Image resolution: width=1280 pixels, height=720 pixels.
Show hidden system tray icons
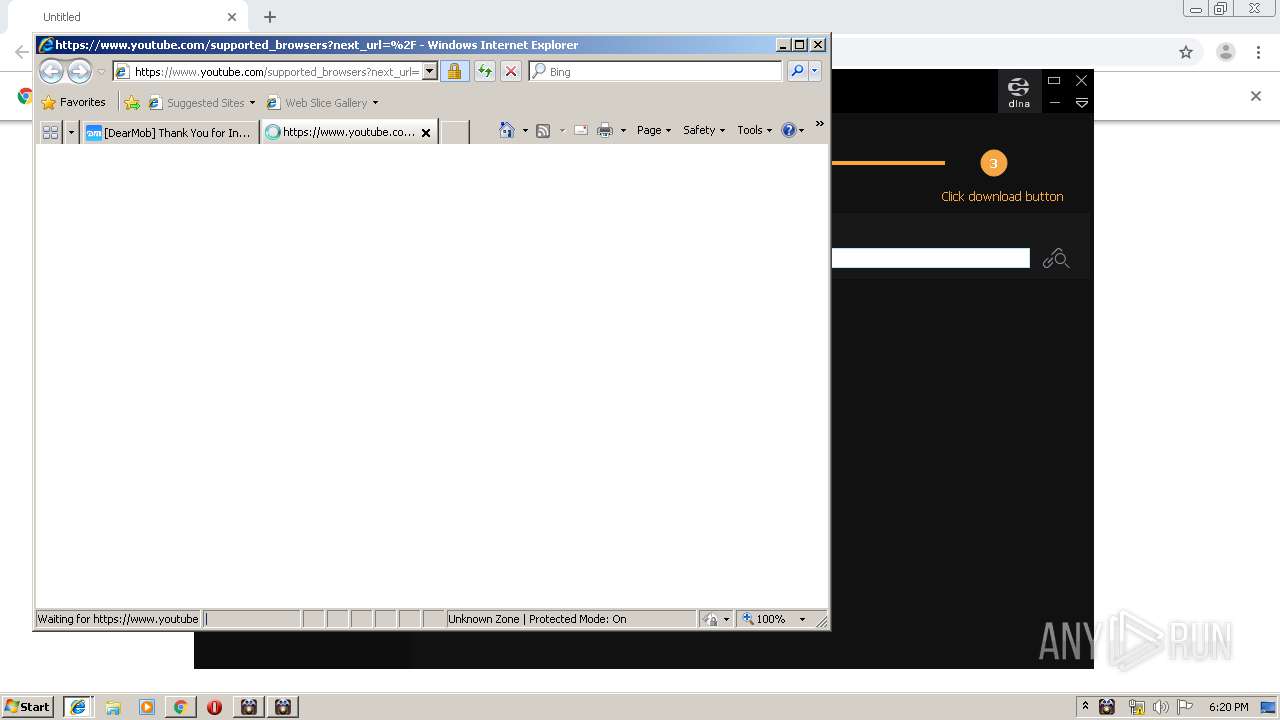click(x=1085, y=706)
